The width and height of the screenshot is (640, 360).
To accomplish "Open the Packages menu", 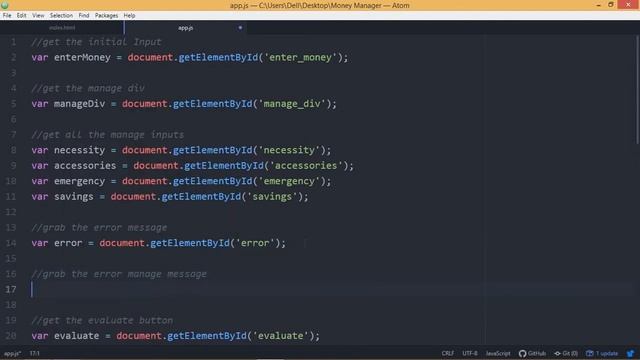I will (x=106, y=16).
